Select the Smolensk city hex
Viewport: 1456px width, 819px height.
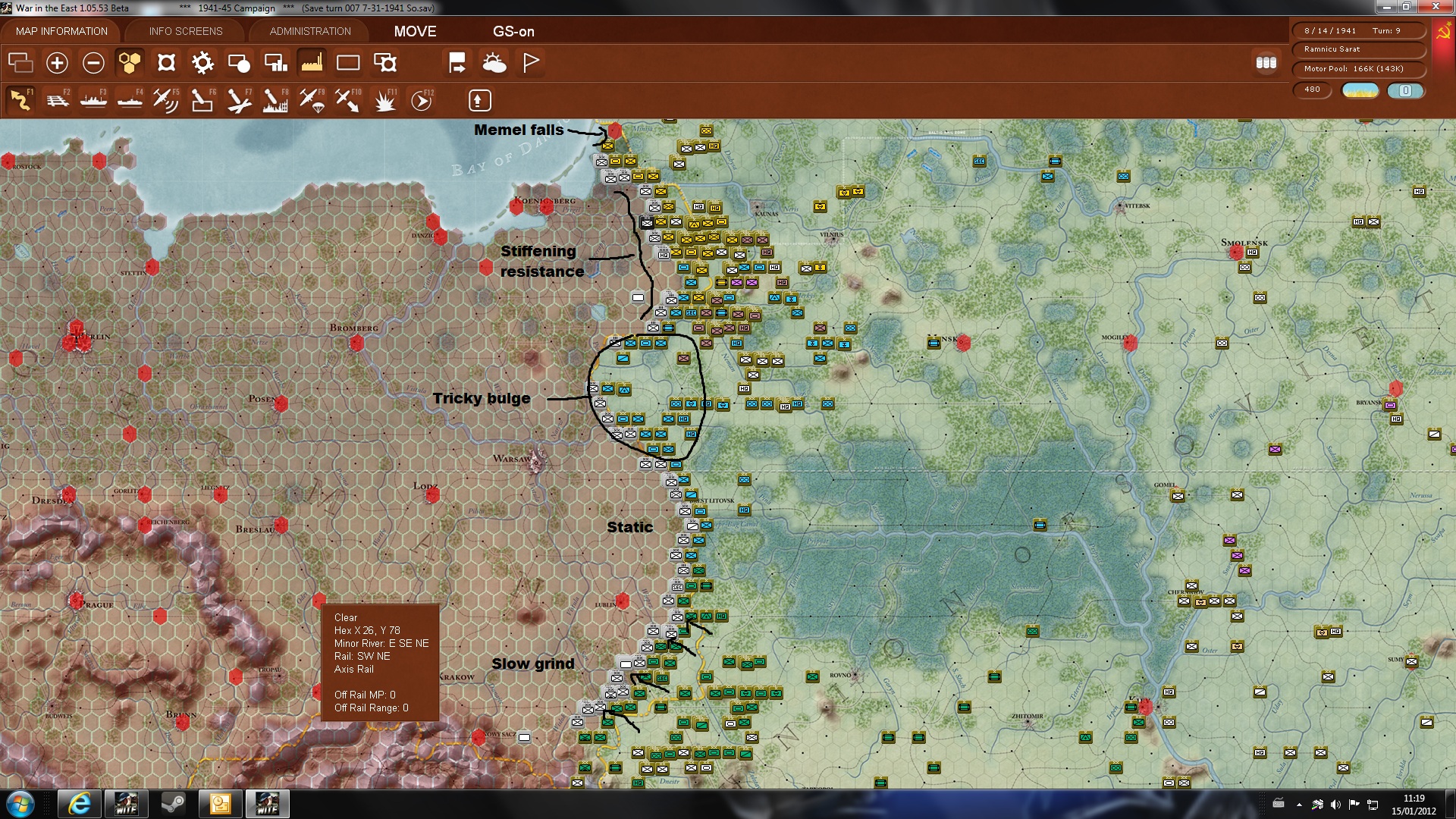coord(1236,251)
